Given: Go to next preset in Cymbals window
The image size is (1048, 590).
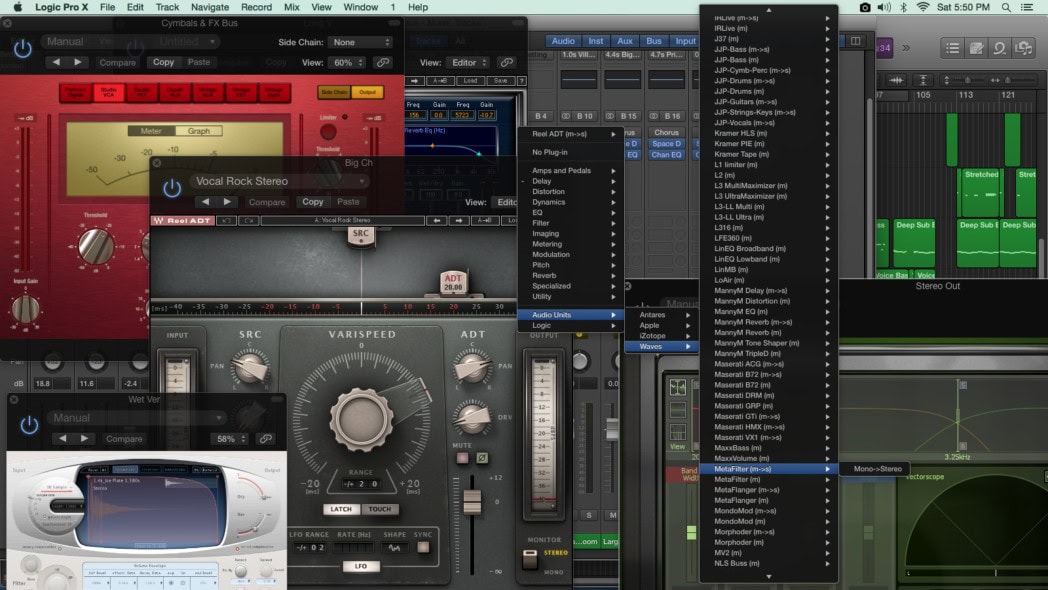Looking at the screenshot, I should coord(78,62).
